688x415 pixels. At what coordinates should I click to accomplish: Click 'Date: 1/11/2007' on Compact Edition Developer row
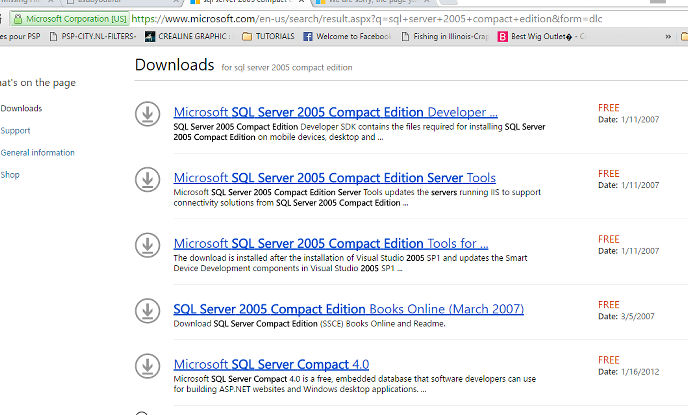pos(628,119)
